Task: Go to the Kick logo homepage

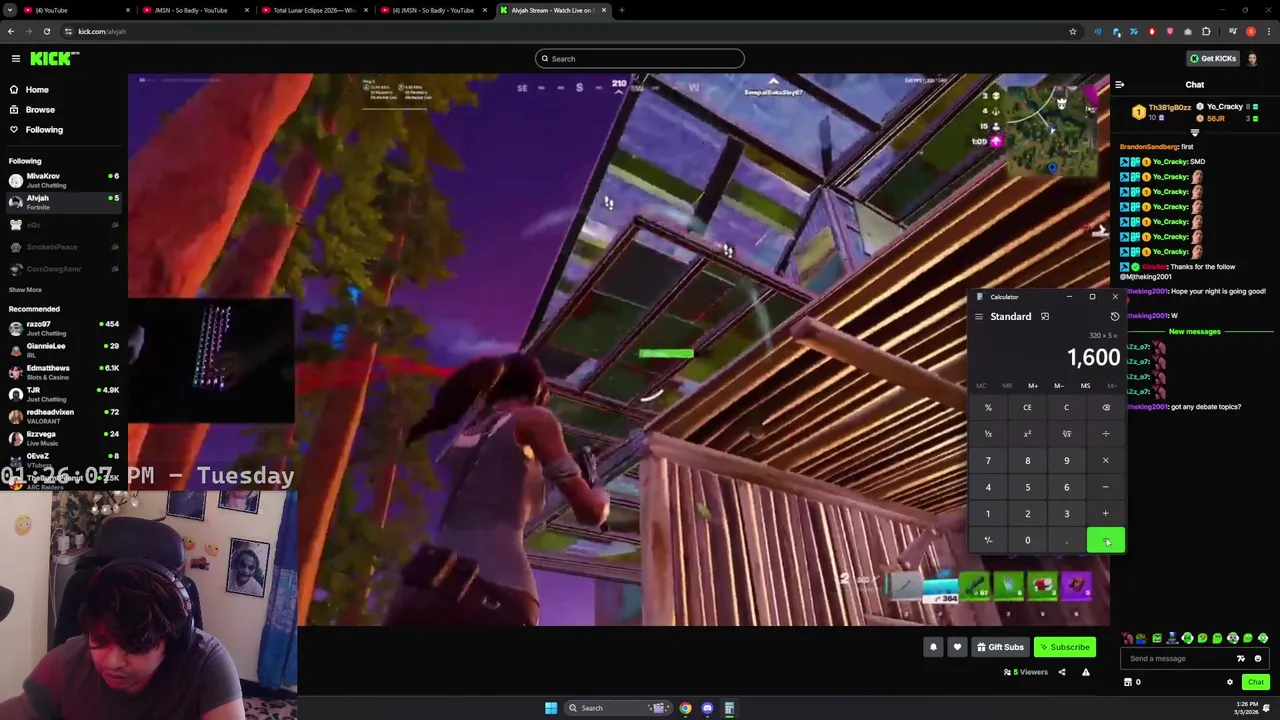Action: (54, 58)
